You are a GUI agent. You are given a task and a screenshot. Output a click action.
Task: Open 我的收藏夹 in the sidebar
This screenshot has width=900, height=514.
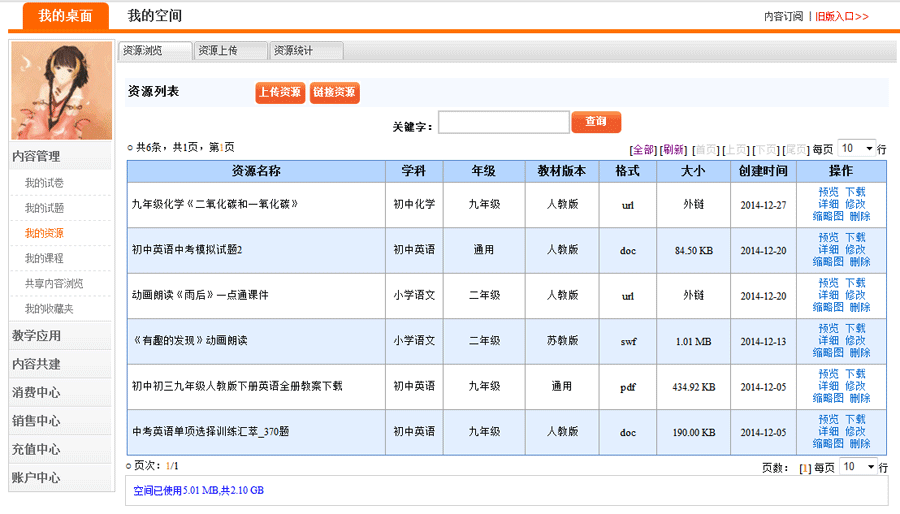pyautogui.click(x=49, y=309)
